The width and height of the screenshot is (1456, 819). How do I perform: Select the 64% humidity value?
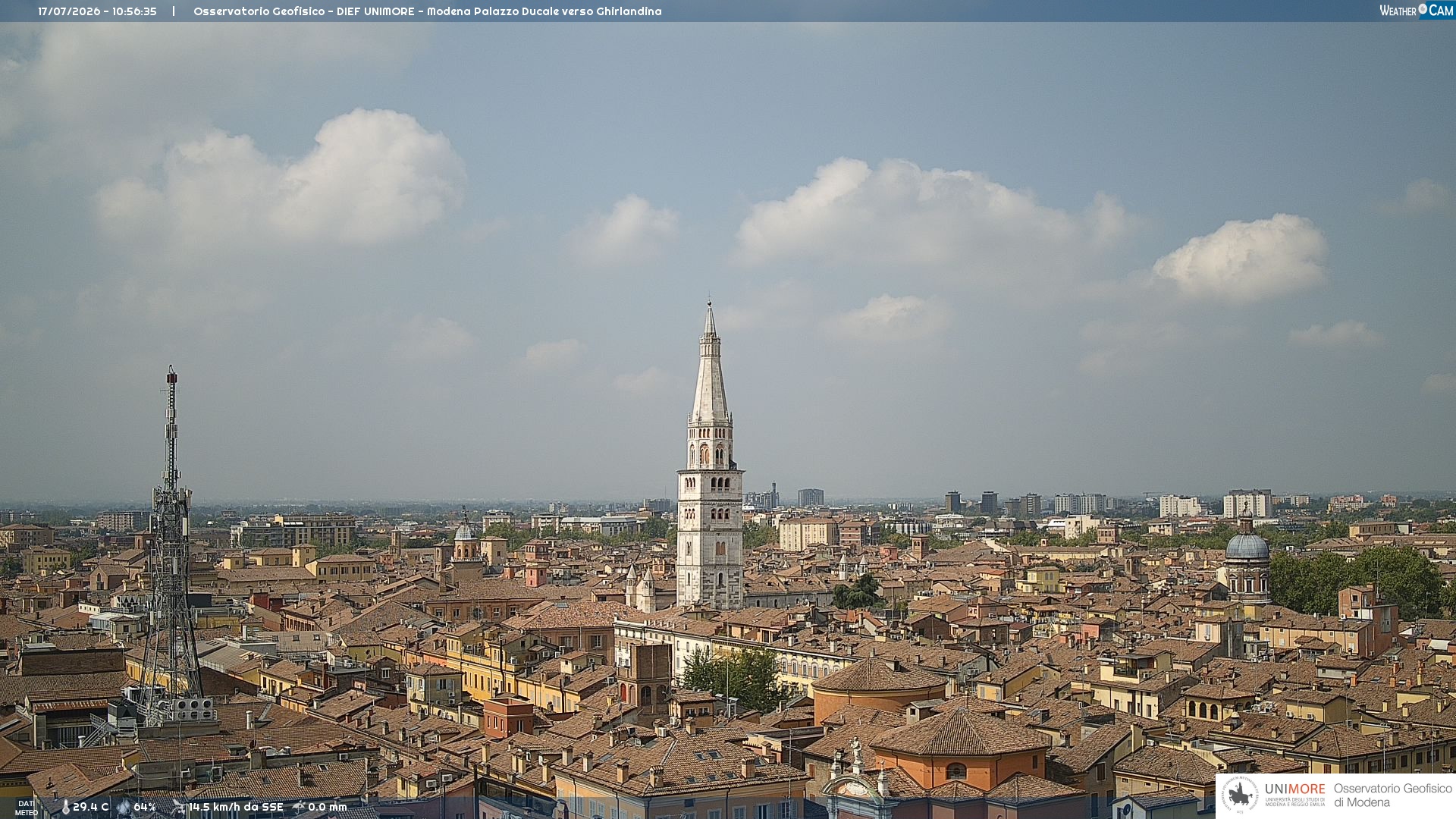pos(145,807)
